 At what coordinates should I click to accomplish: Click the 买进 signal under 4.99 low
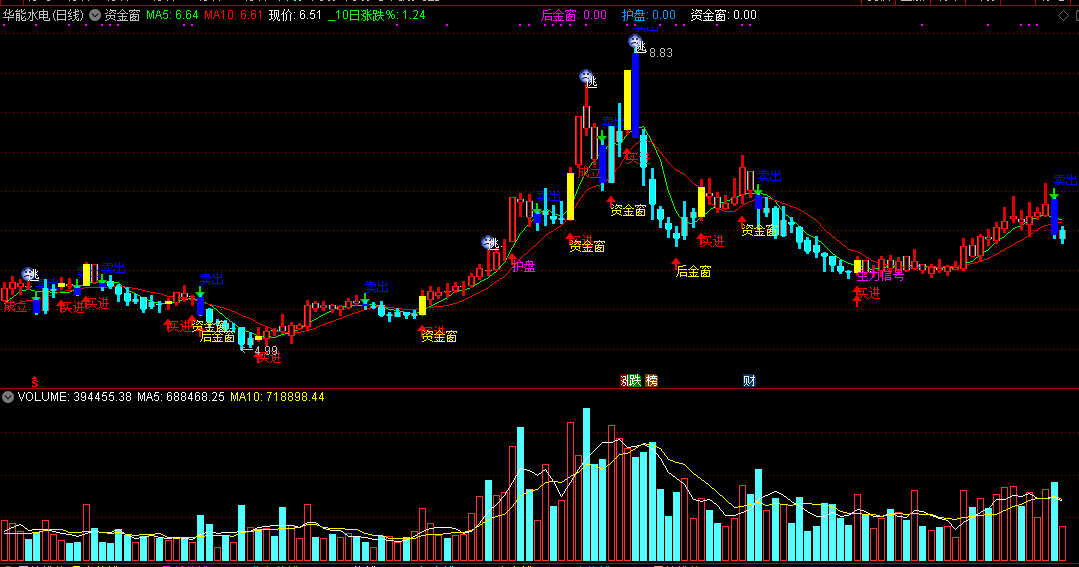click(269, 358)
